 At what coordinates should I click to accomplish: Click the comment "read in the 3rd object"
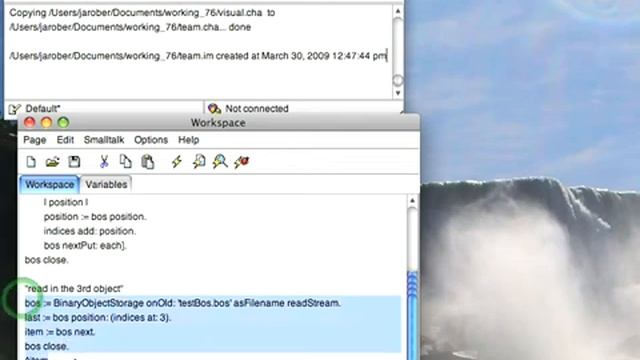click(74, 289)
